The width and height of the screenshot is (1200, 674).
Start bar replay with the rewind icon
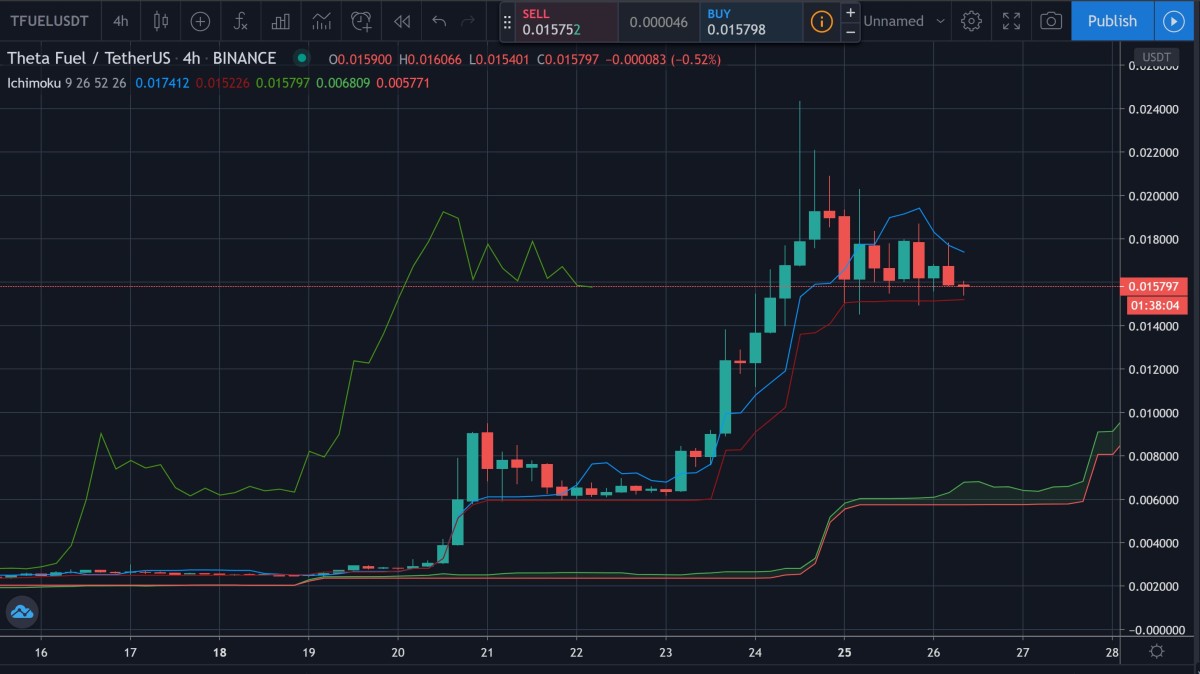tap(401, 21)
